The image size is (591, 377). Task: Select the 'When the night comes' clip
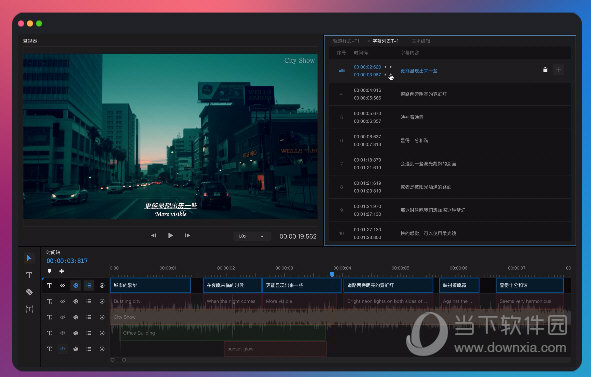(x=232, y=301)
